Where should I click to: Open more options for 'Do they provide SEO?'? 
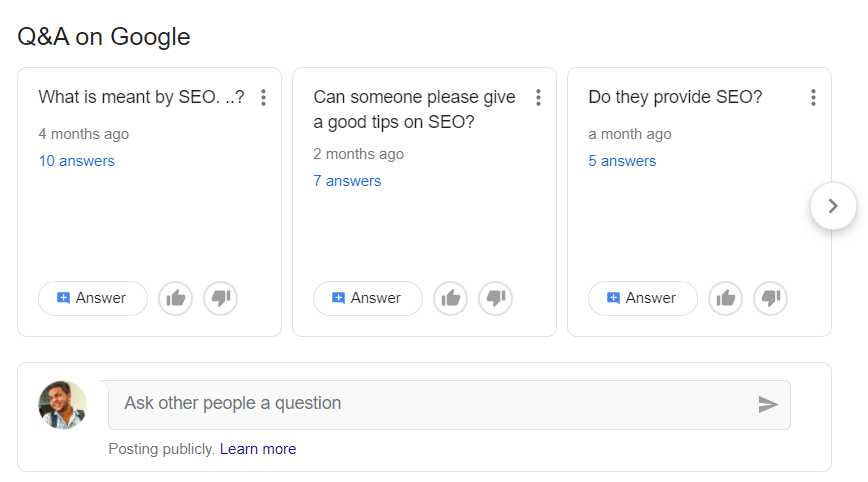tap(813, 97)
